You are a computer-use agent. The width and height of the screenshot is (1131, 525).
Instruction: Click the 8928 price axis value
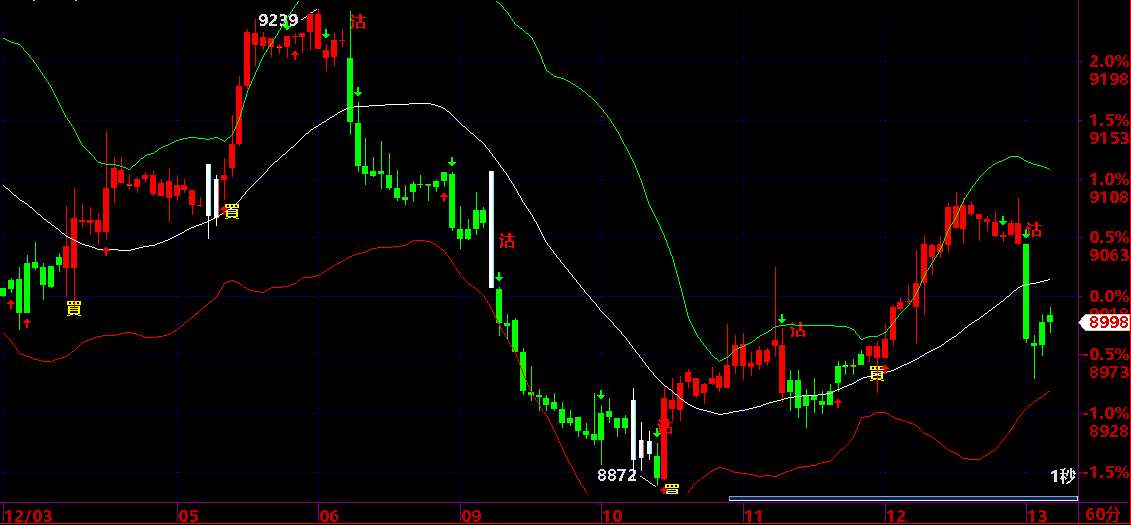coord(1109,431)
